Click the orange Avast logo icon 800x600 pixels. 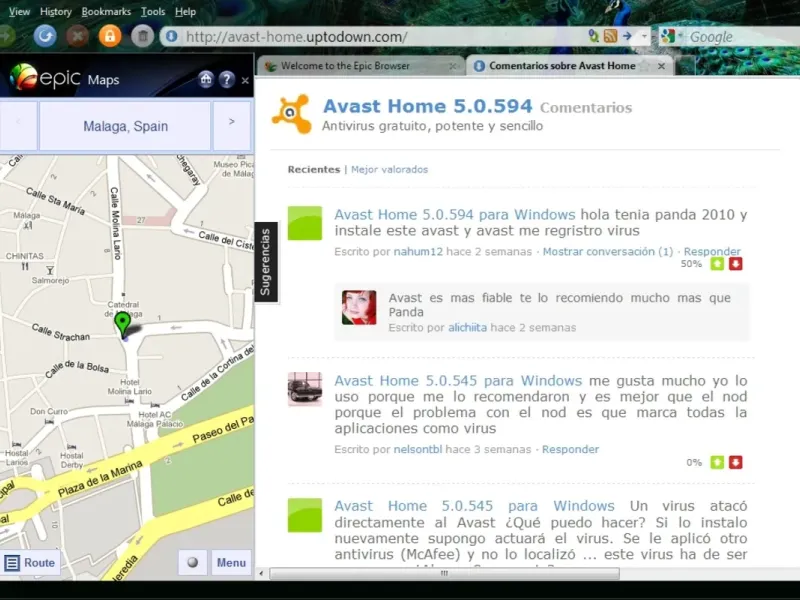(x=291, y=114)
